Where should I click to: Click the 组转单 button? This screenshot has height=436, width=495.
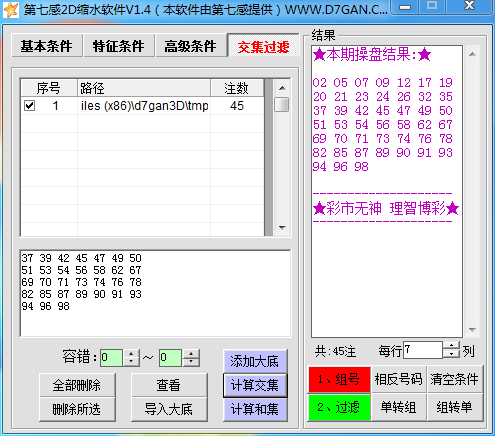(x=455, y=407)
